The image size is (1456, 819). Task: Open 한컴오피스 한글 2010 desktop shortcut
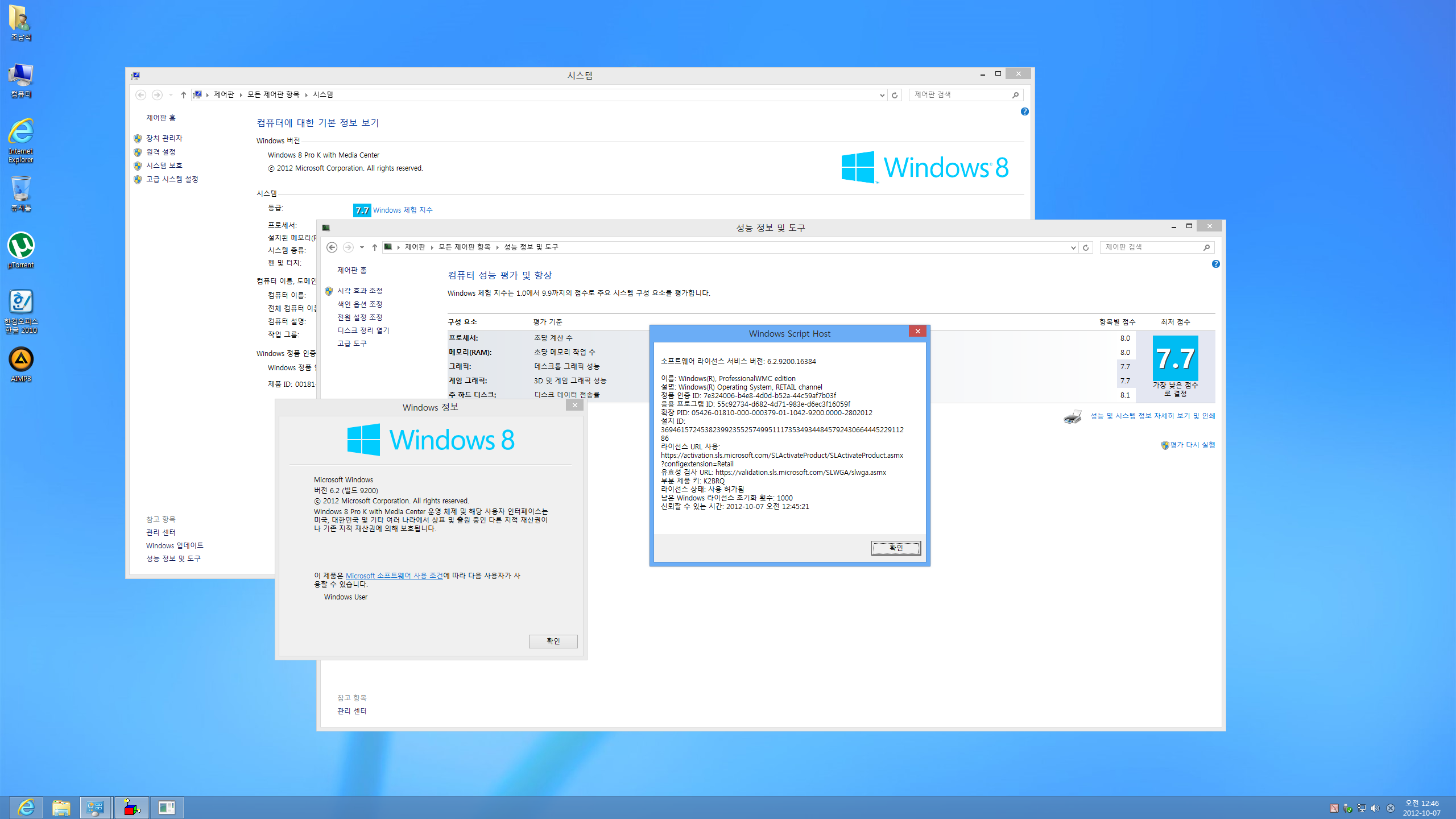point(20,311)
